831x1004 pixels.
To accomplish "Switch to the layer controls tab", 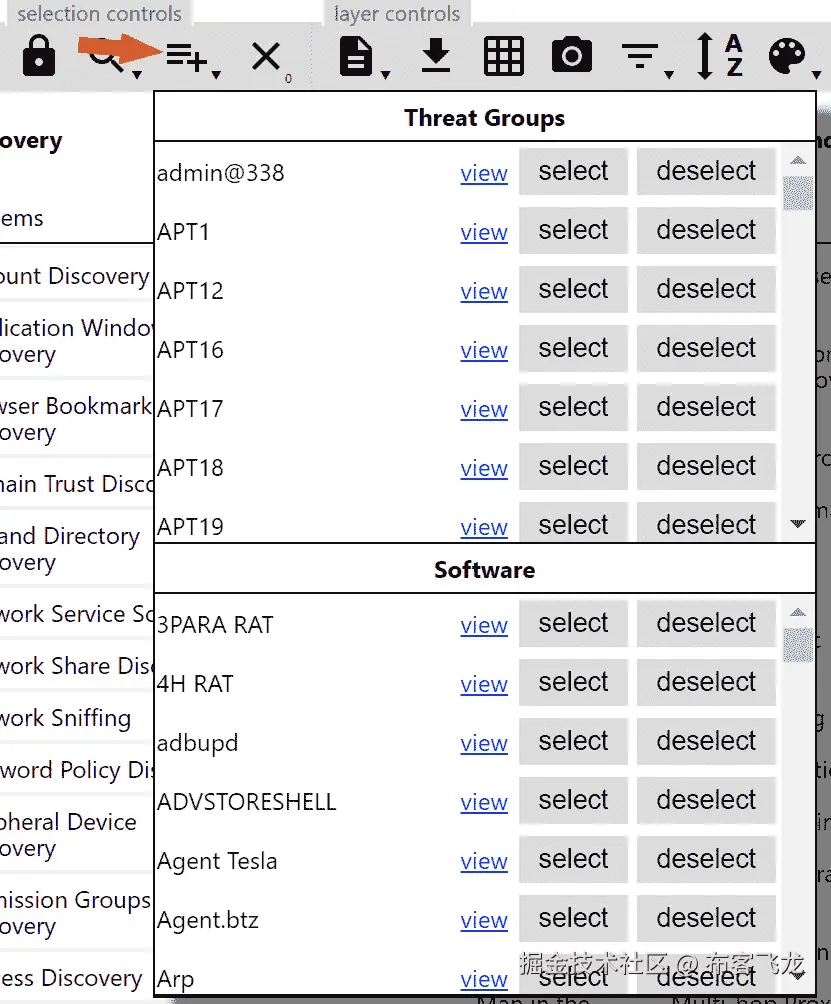I will 396,13.
